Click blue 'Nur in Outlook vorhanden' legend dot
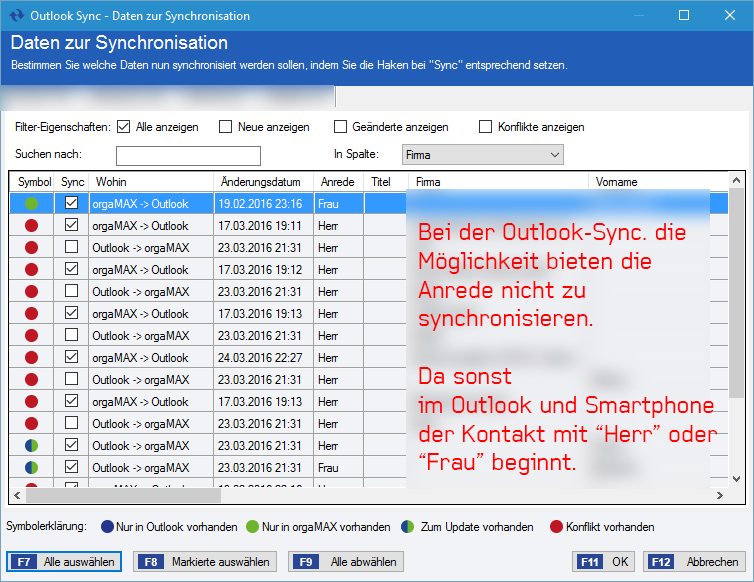 107,527
